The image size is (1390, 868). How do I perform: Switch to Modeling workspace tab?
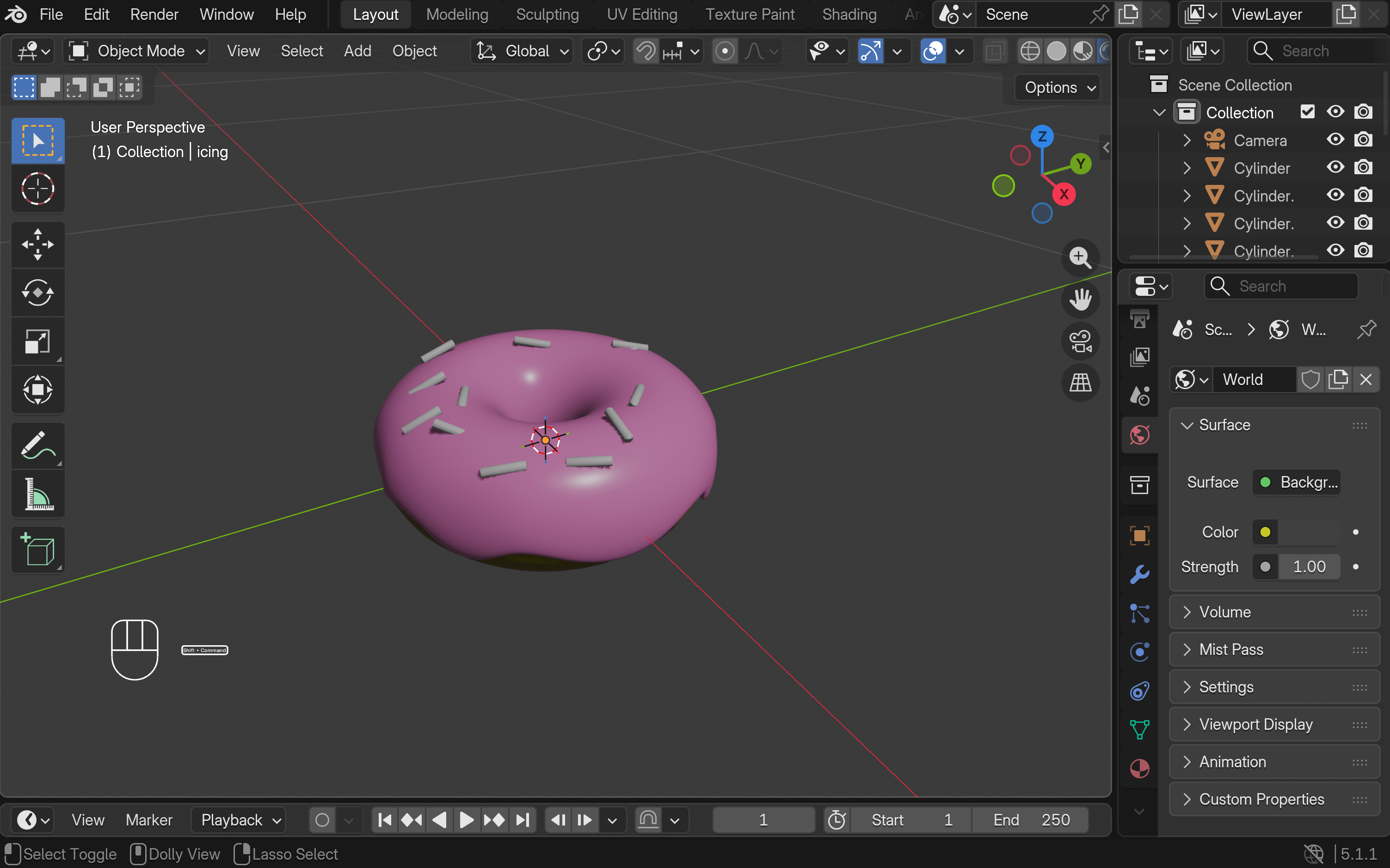(457, 14)
